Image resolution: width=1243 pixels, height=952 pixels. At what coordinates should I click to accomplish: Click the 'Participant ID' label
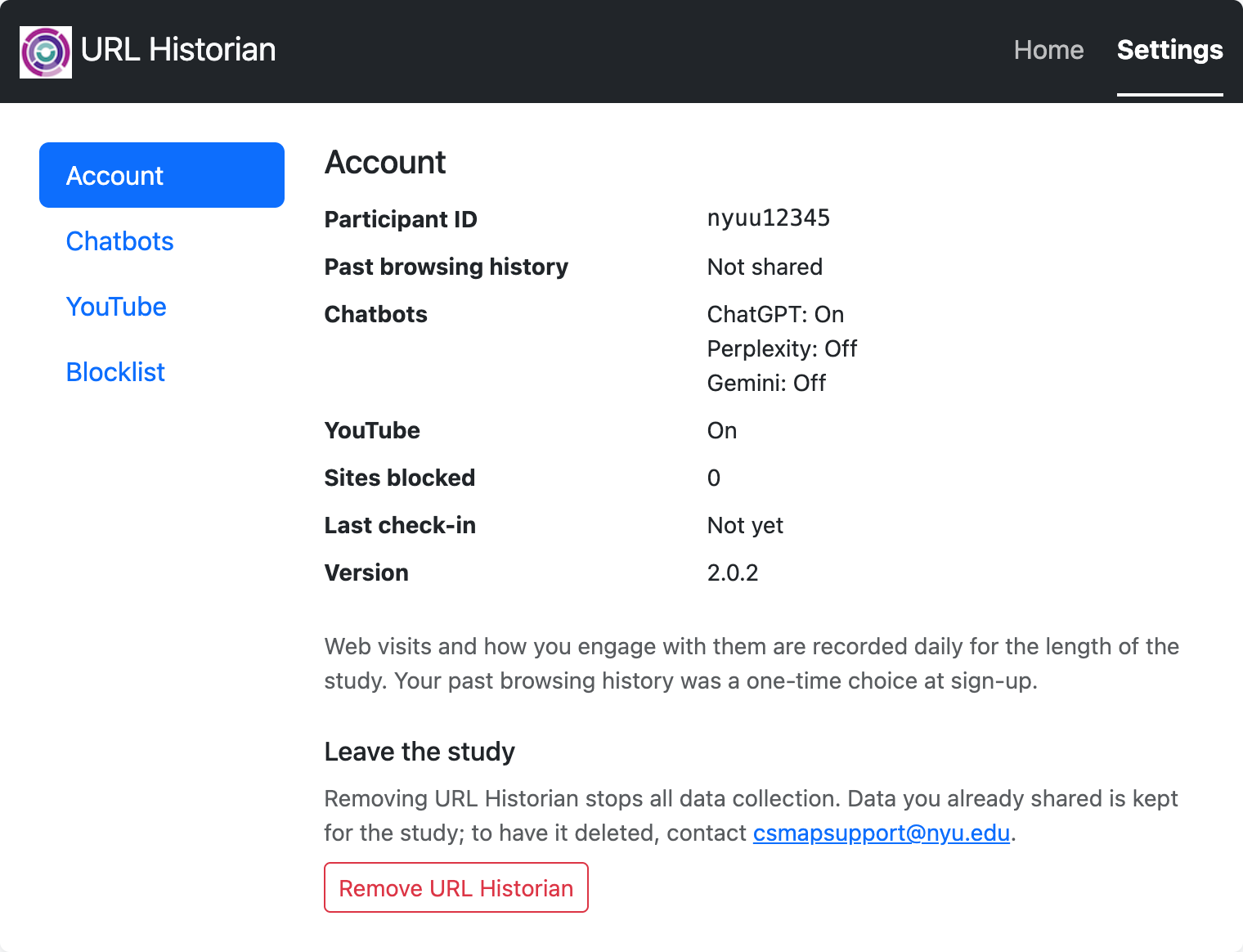tap(401, 219)
